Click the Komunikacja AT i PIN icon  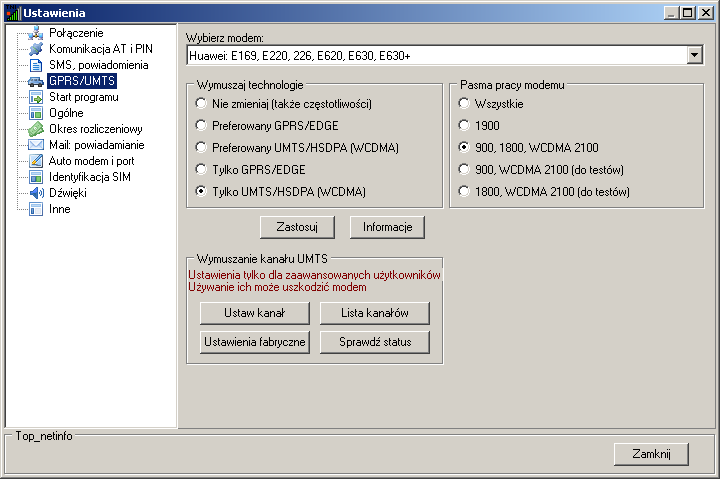tap(36, 49)
